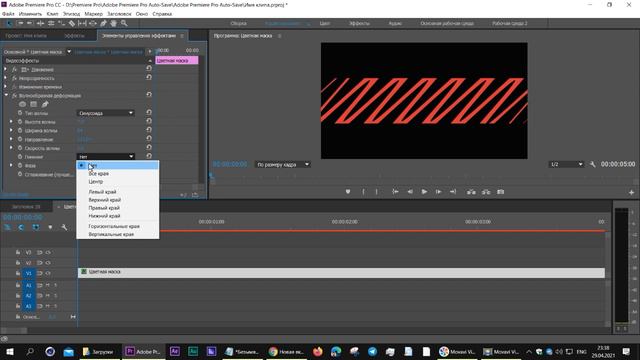Play the program monitor preview
The image size is (640, 360).
pyautogui.click(x=424, y=192)
